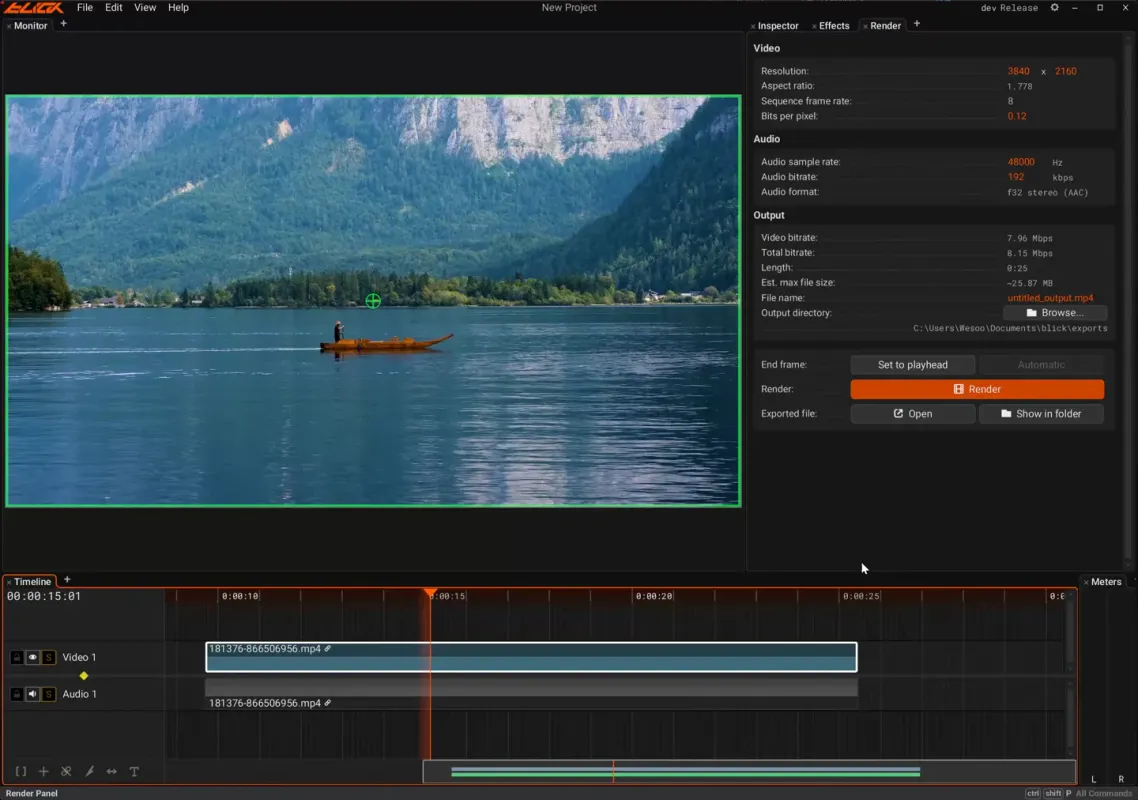
Task: Select the brackets tool in the timeline toolbar
Action: point(20,771)
